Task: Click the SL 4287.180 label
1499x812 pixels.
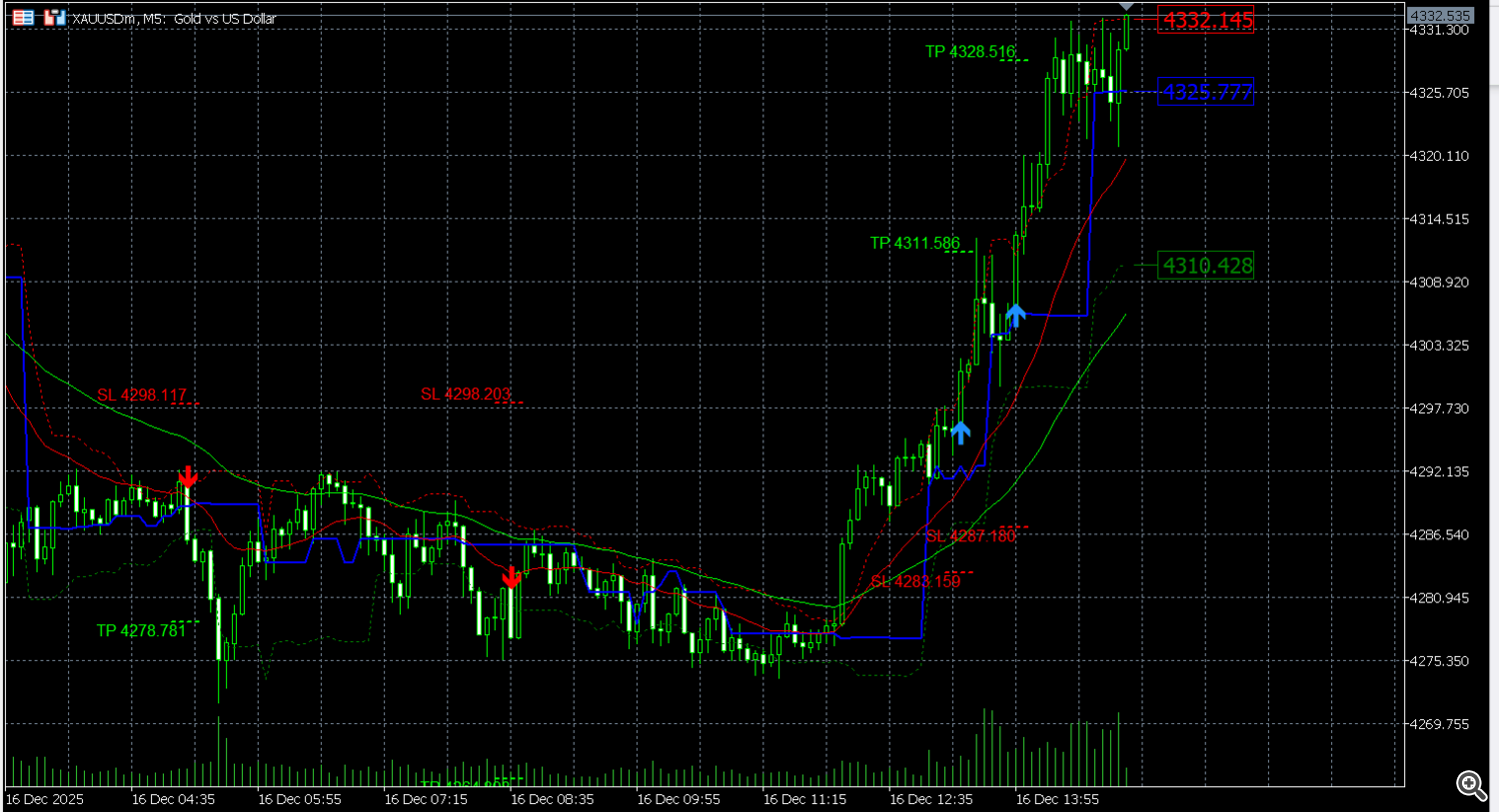Action: 971,535
